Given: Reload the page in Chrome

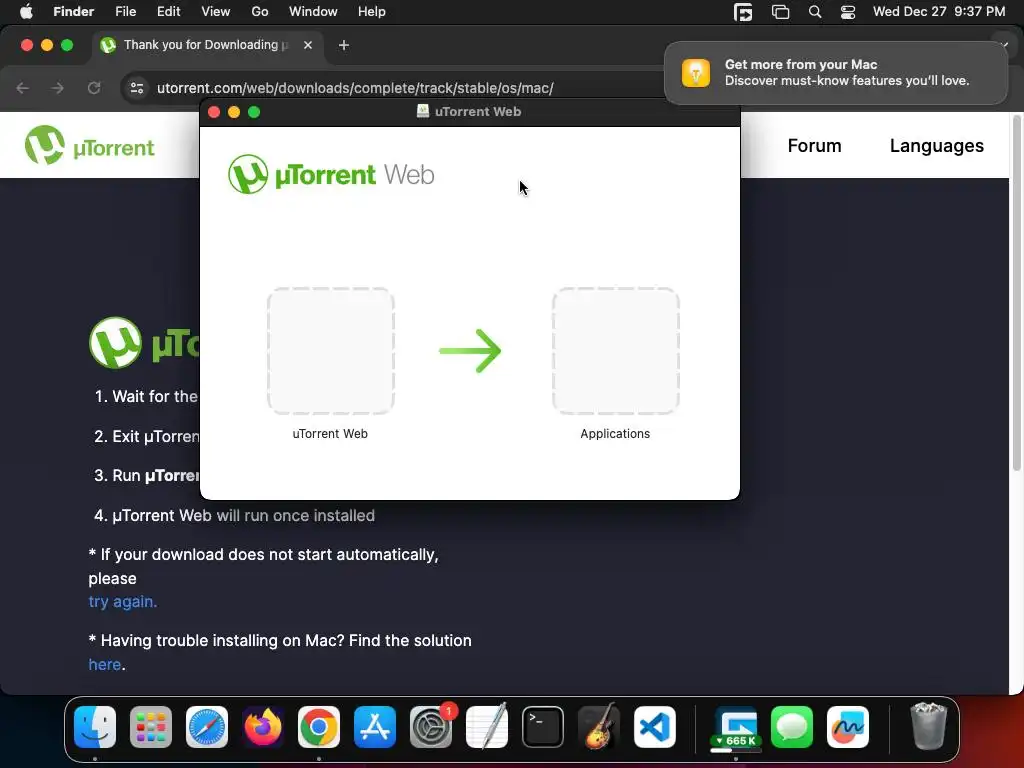Looking at the screenshot, I should point(94,88).
